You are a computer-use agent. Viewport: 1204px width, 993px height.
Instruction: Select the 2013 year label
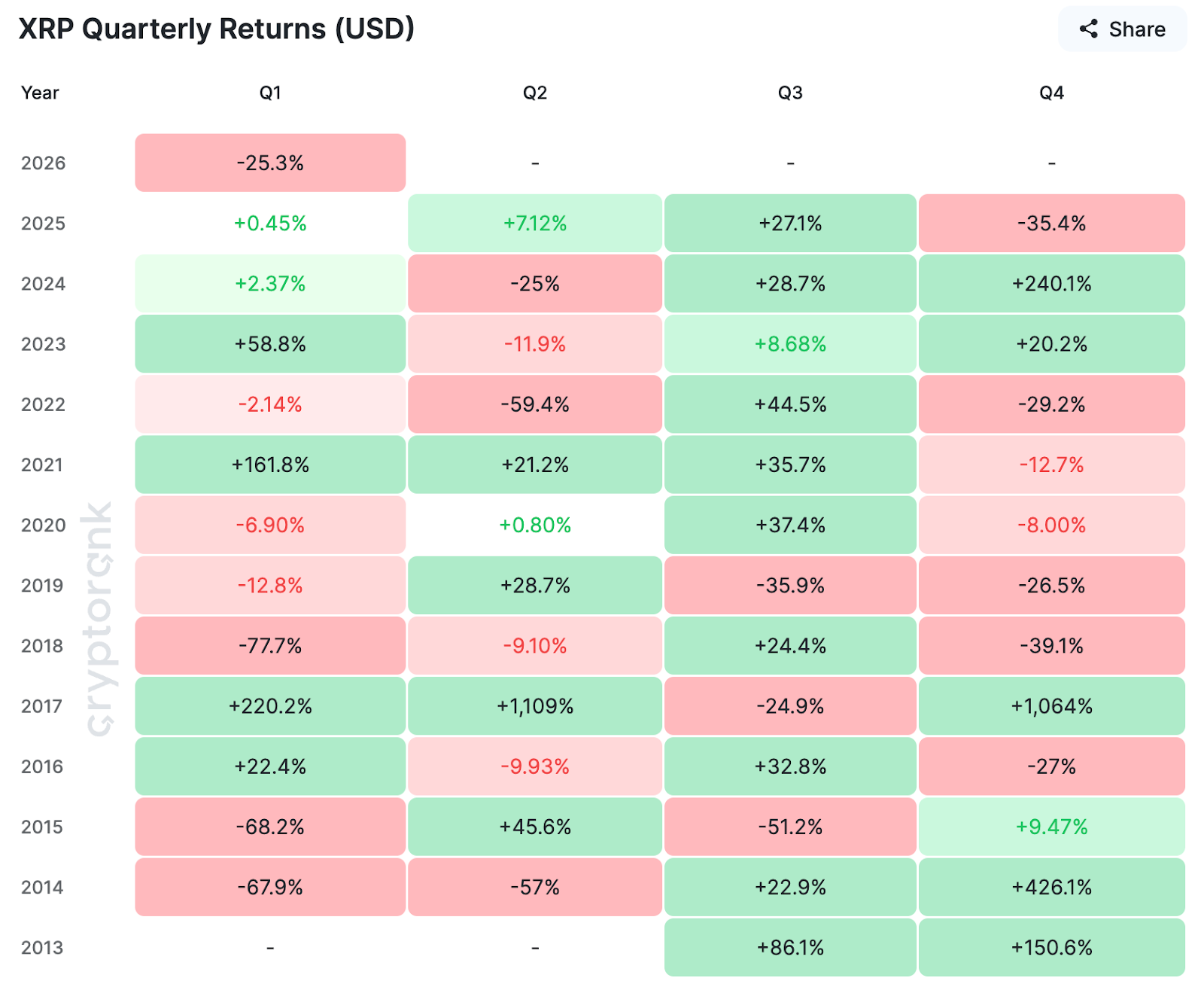44,948
